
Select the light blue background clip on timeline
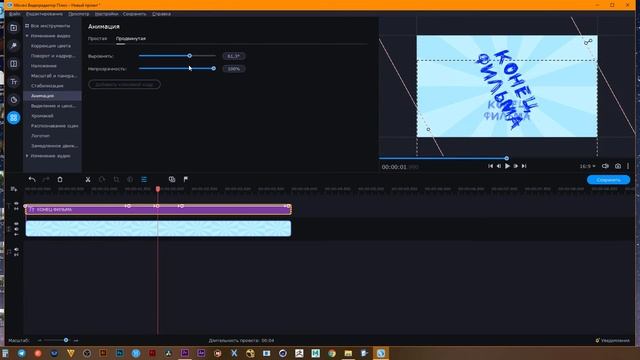158,229
